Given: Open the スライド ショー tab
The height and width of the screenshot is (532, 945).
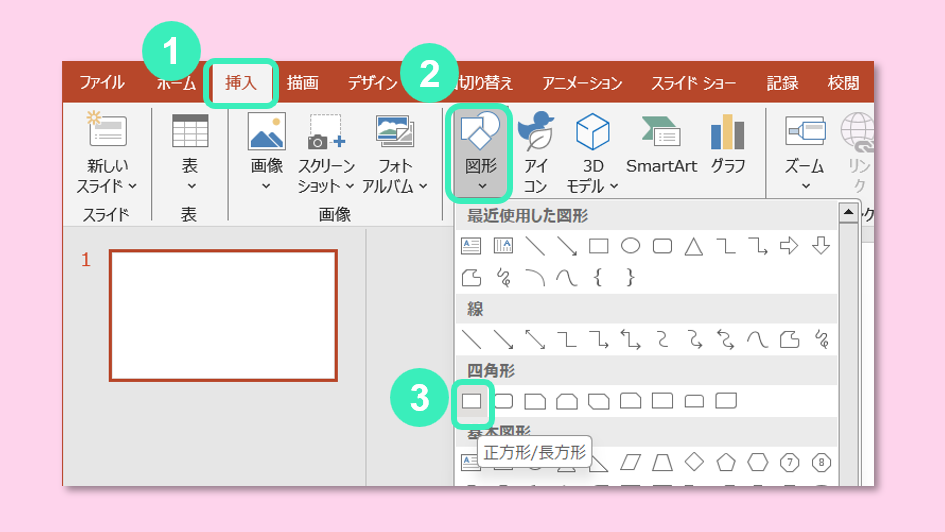Looking at the screenshot, I should point(694,83).
